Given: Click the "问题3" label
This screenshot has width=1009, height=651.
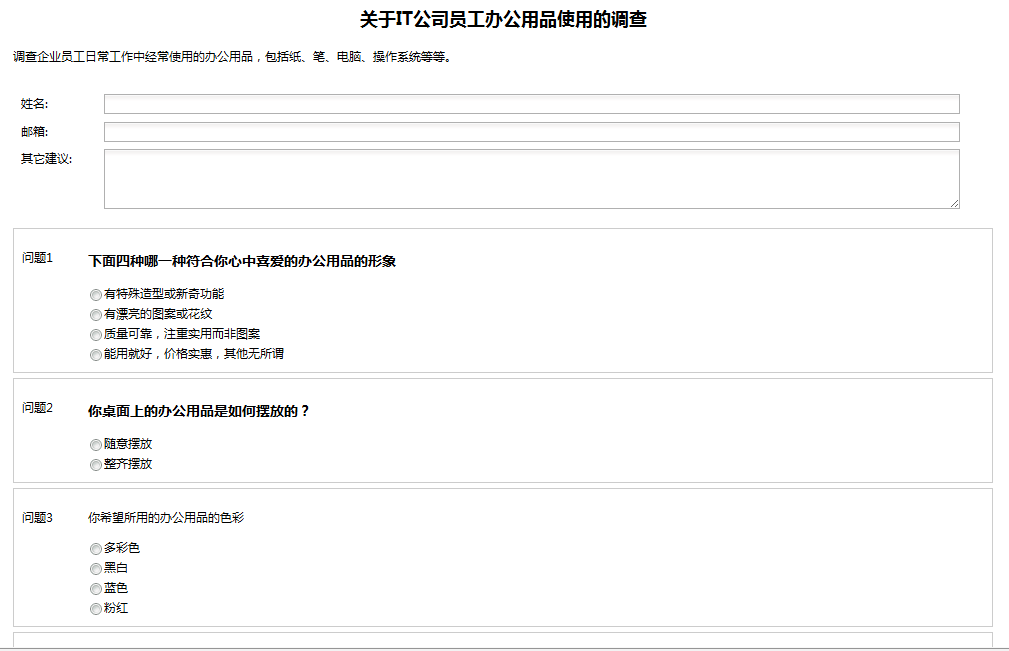Looking at the screenshot, I should (x=37, y=517).
